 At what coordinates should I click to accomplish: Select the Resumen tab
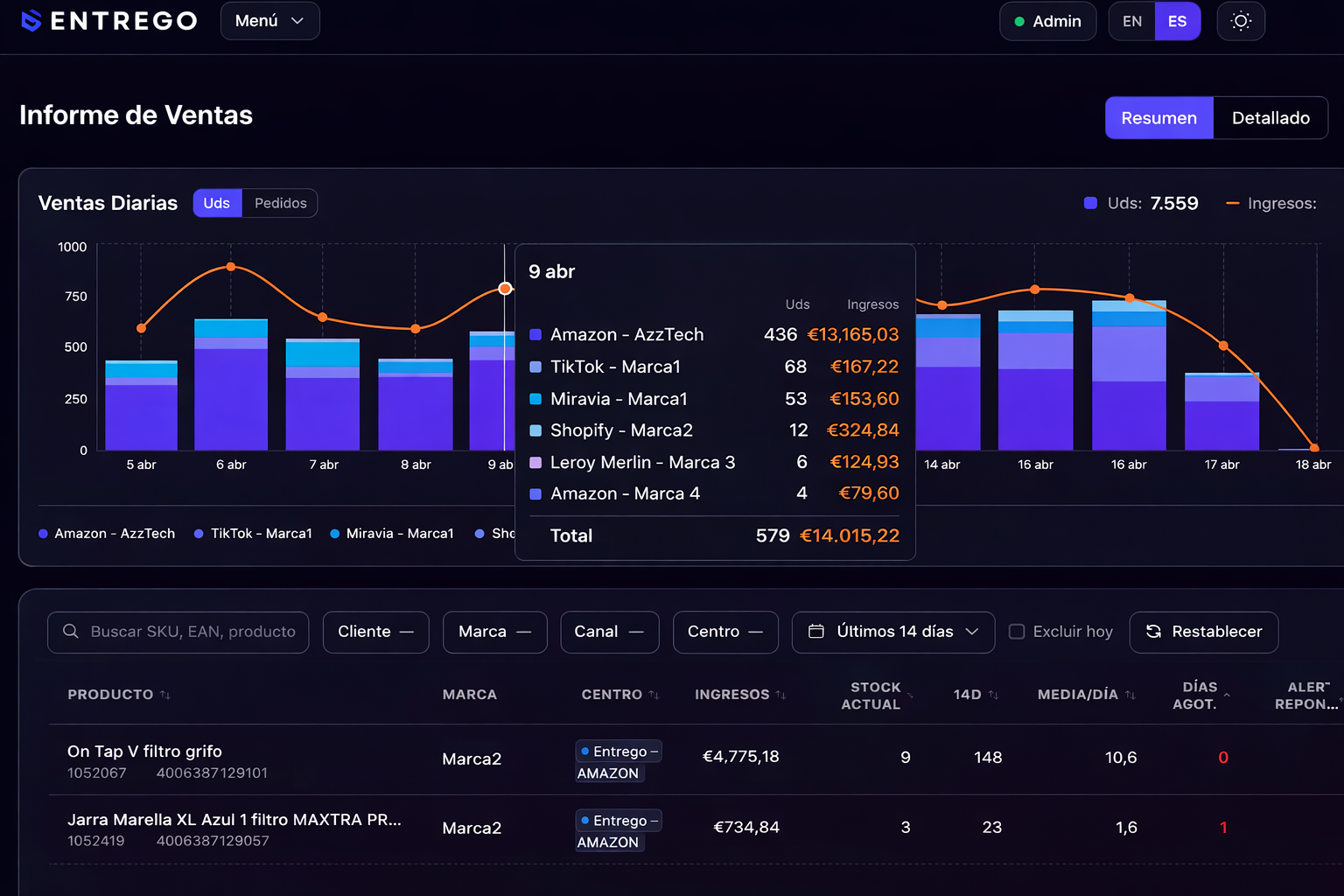click(1158, 118)
